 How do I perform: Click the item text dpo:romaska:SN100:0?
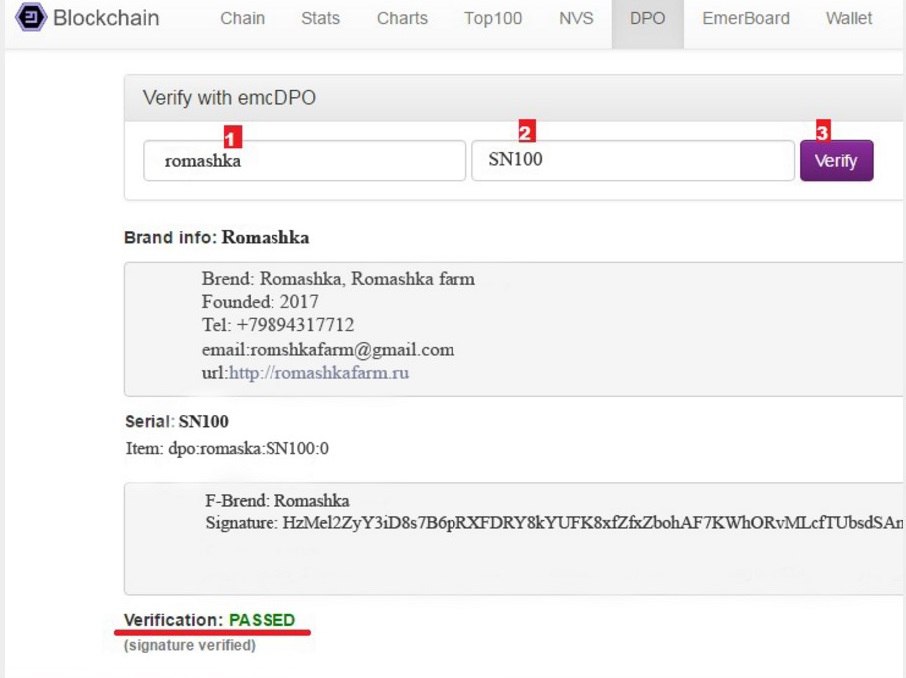[248, 449]
